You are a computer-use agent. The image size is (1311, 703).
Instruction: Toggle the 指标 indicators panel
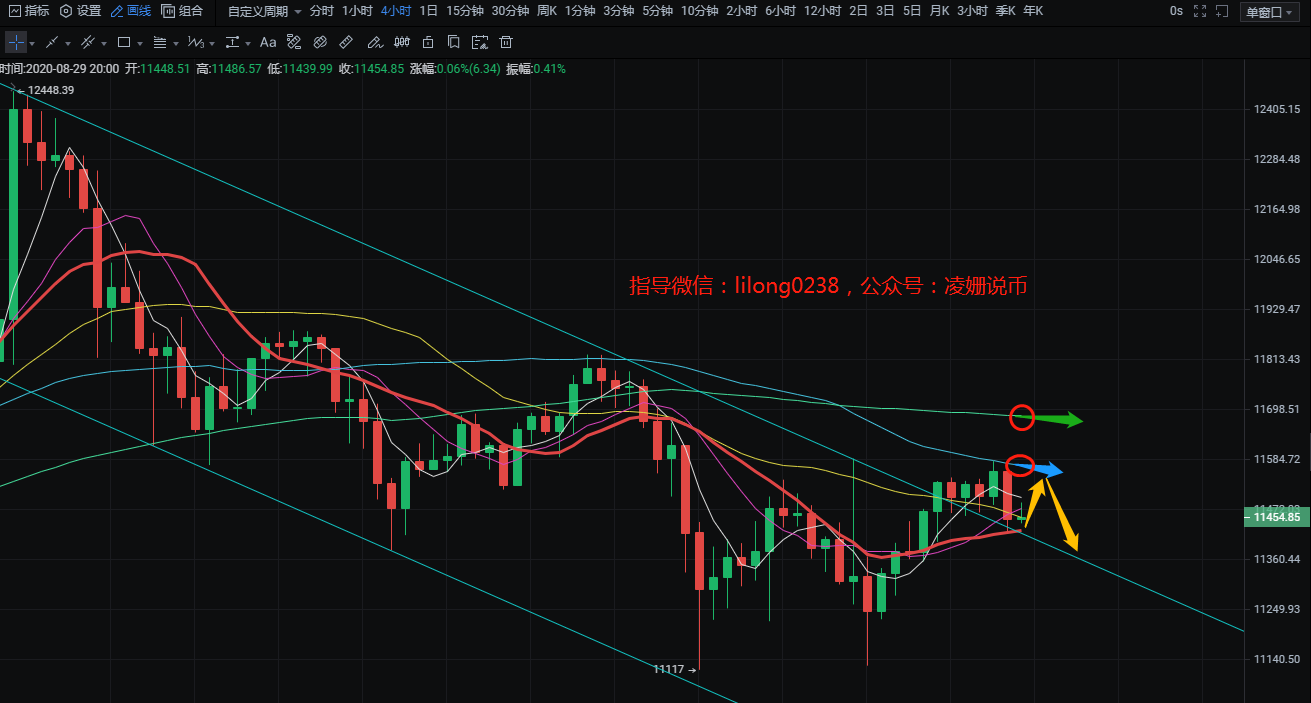[28, 11]
